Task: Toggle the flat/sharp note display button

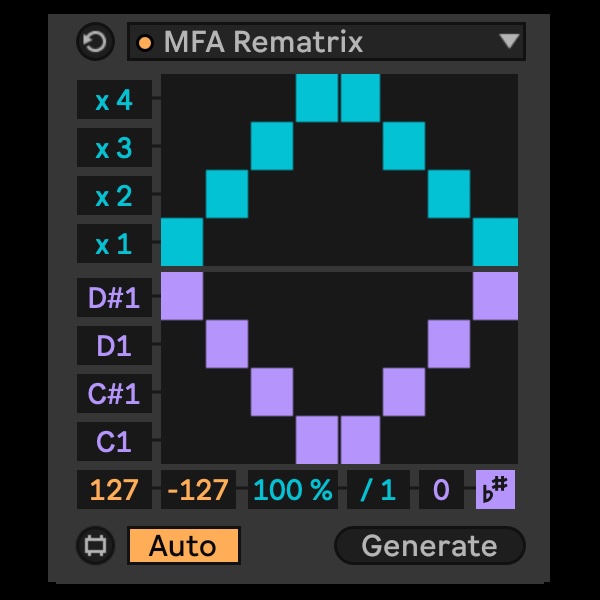Action: tap(495, 490)
